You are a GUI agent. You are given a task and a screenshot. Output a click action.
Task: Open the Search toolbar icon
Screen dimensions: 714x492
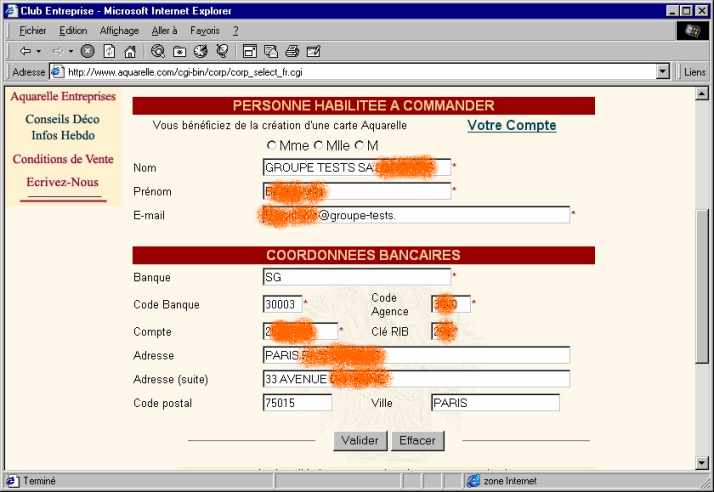coord(158,51)
